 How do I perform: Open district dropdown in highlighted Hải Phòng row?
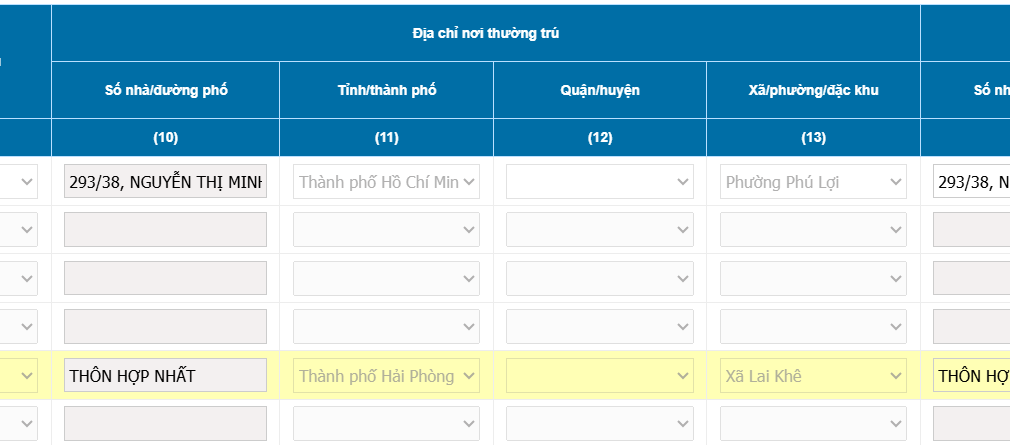(x=599, y=376)
